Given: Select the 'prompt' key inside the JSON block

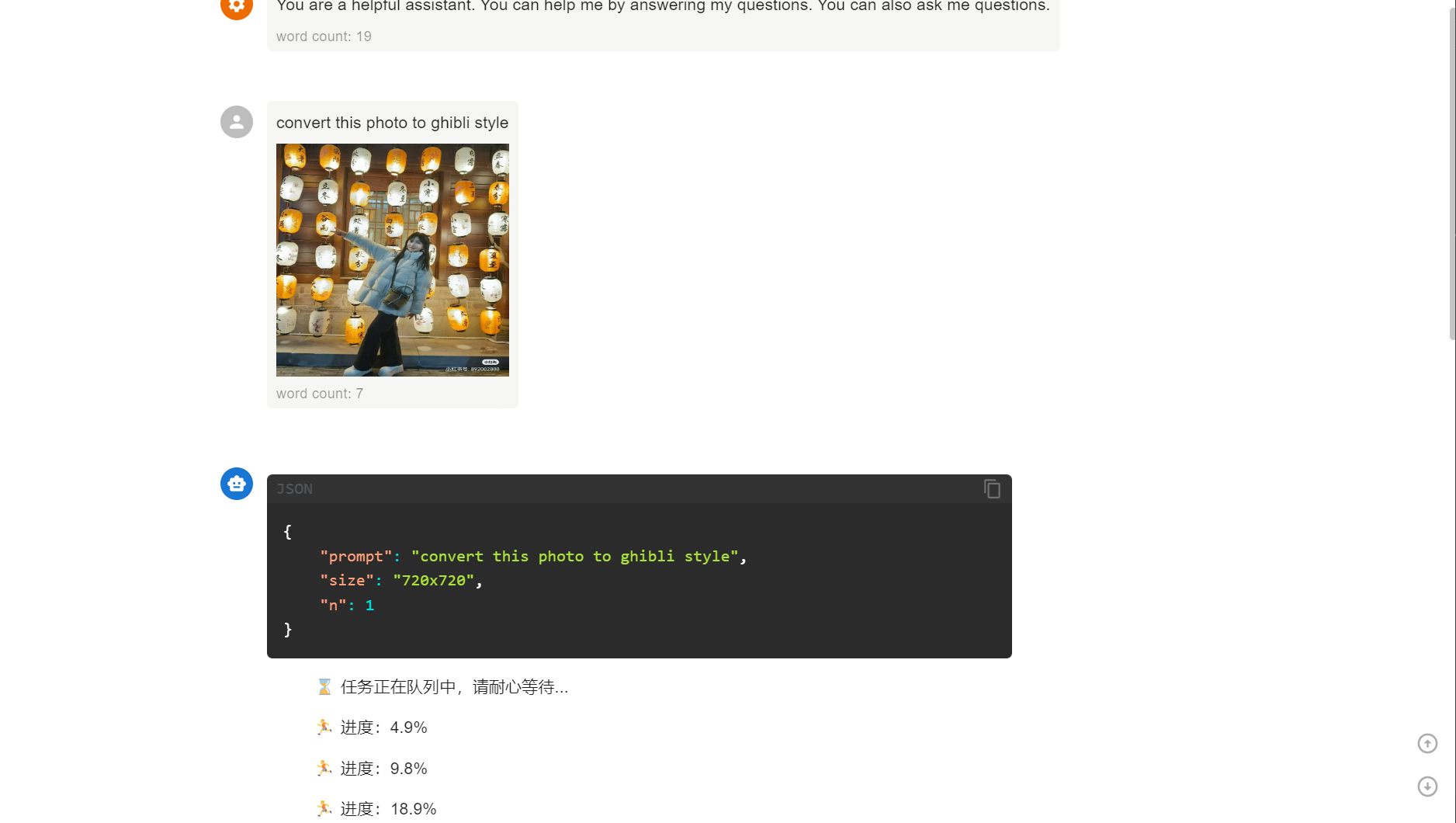Looking at the screenshot, I should tap(355, 556).
